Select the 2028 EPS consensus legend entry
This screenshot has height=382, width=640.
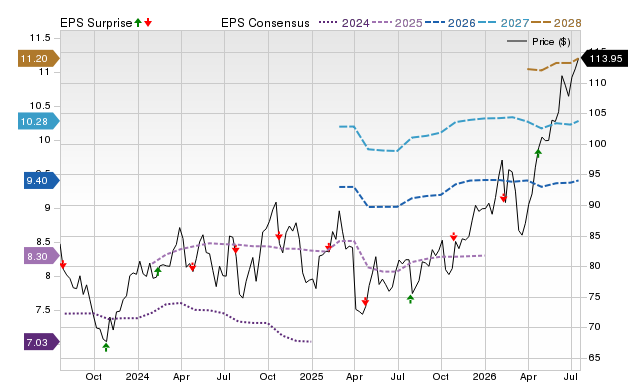556,23
